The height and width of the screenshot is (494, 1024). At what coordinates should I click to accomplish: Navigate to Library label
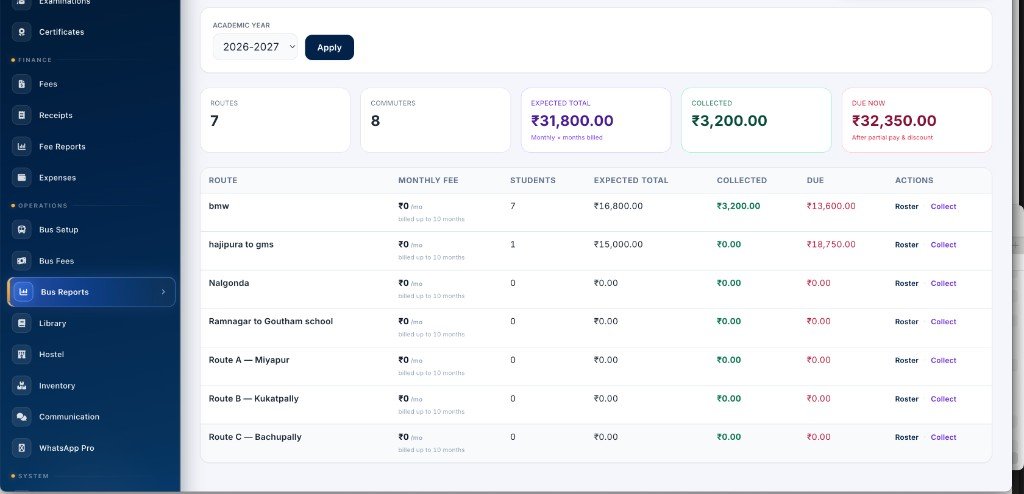[x=52, y=323]
